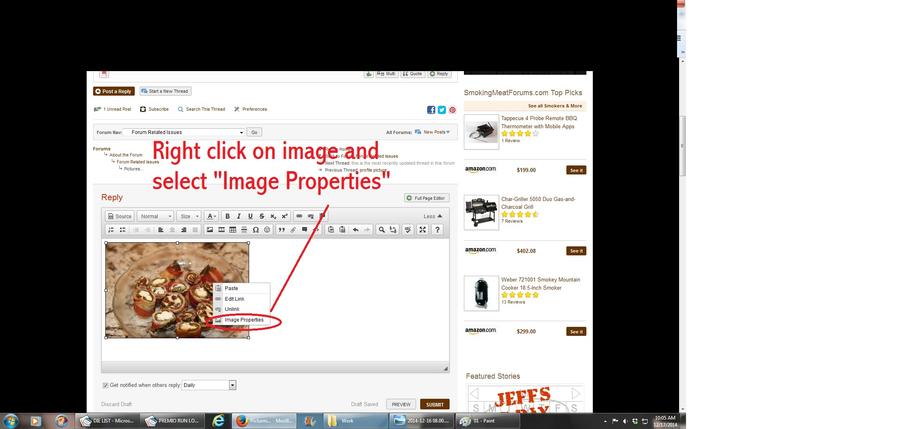Screen dimensions: 900x429
Task: Choose 'Edit Link' in the context menu
Action: 234,299
